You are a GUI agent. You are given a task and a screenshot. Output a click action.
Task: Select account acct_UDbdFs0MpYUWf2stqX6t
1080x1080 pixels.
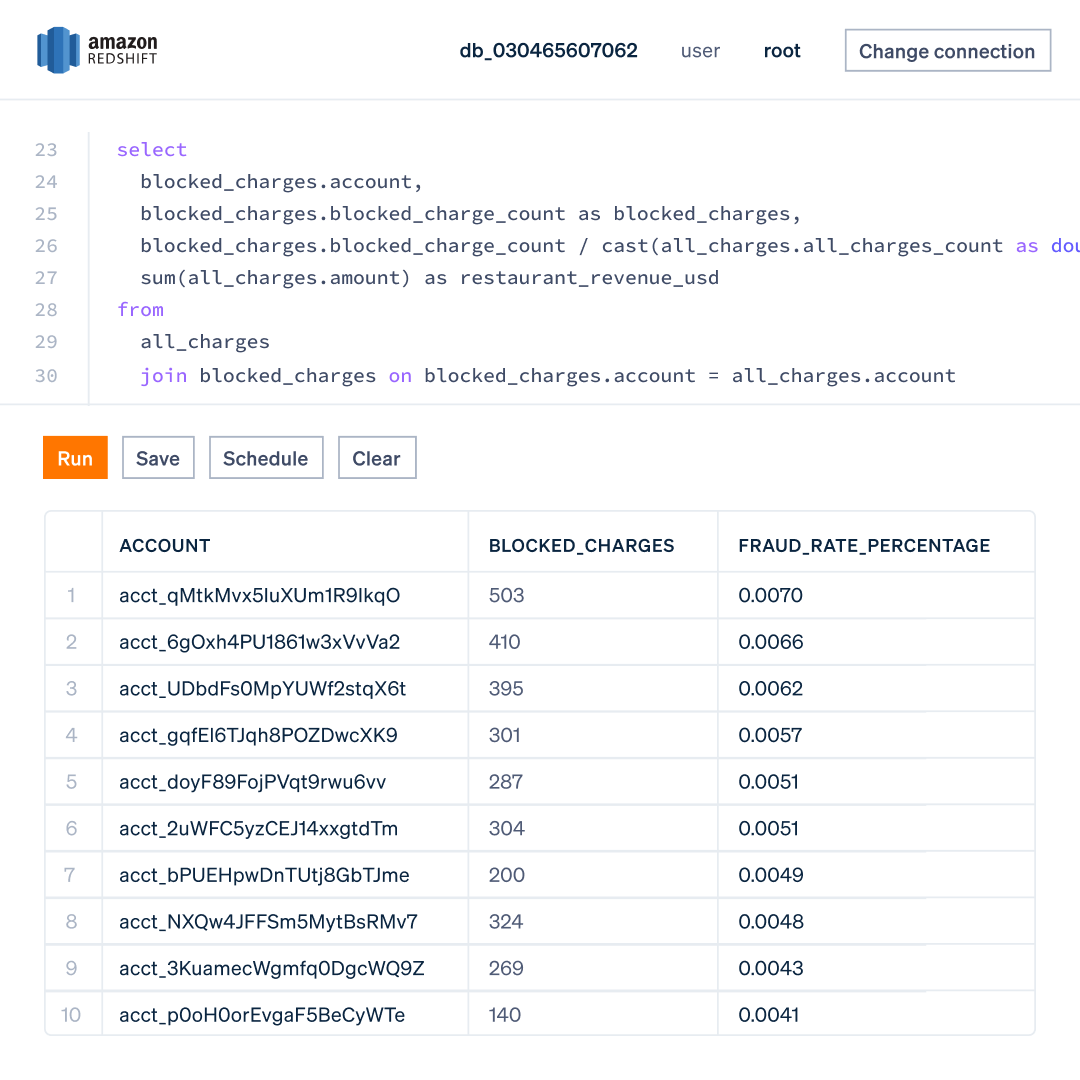click(262, 689)
